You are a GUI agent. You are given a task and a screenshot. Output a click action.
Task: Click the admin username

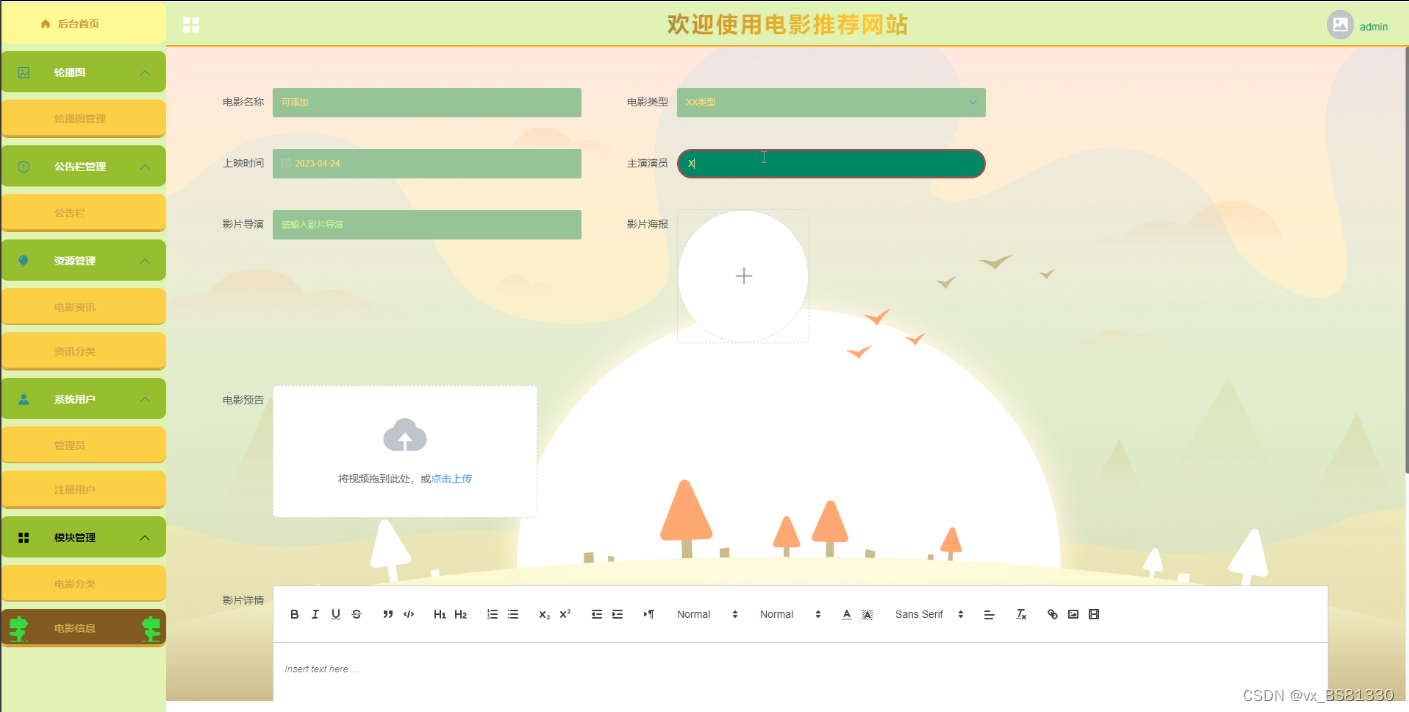[1373, 27]
